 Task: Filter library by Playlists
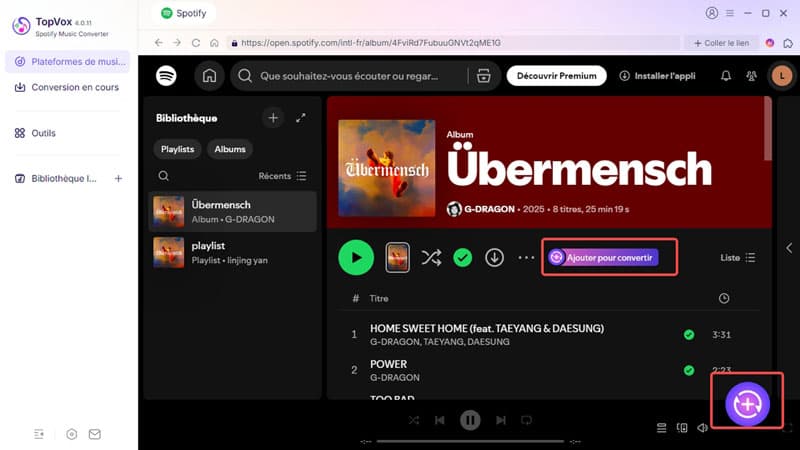(178, 149)
